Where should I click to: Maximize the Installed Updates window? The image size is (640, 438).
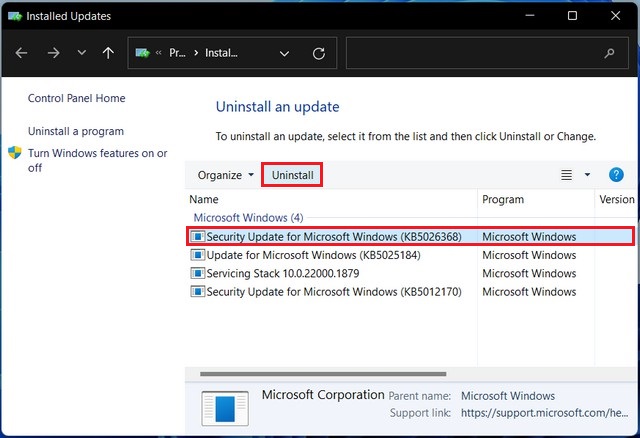click(572, 16)
